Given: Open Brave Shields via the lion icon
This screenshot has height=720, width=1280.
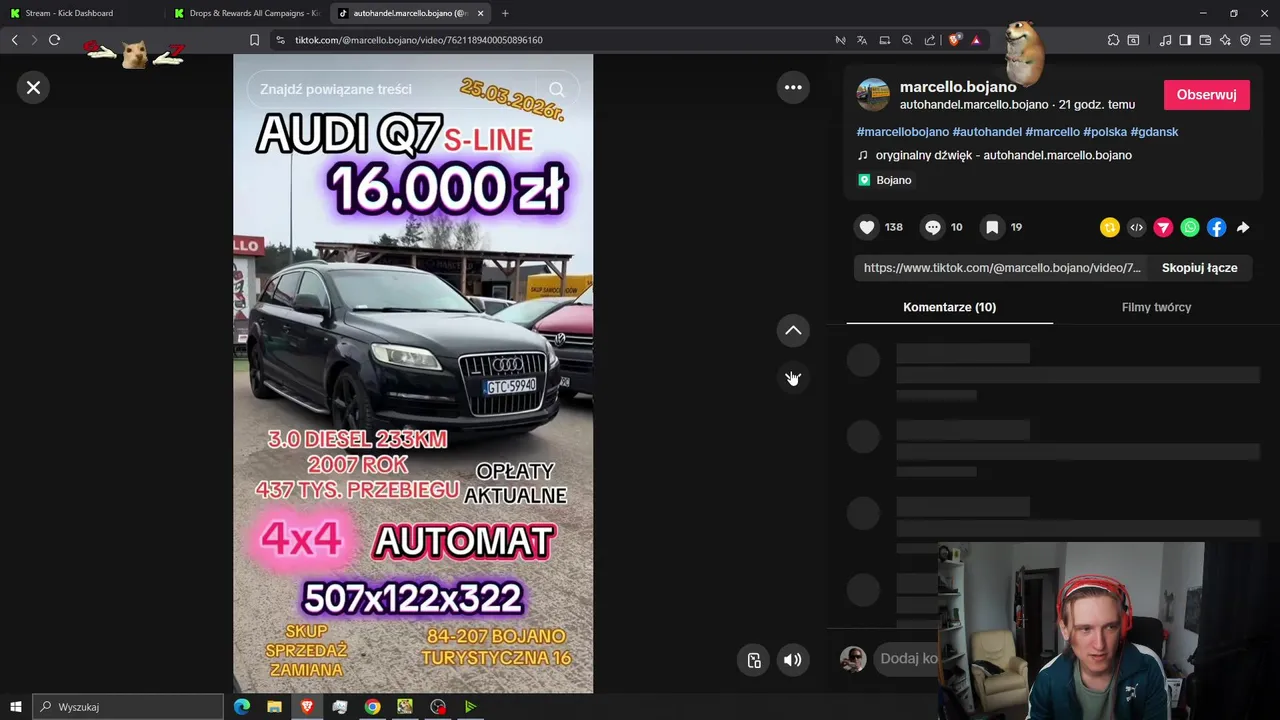Looking at the screenshot, I should [x=955, y=40].
